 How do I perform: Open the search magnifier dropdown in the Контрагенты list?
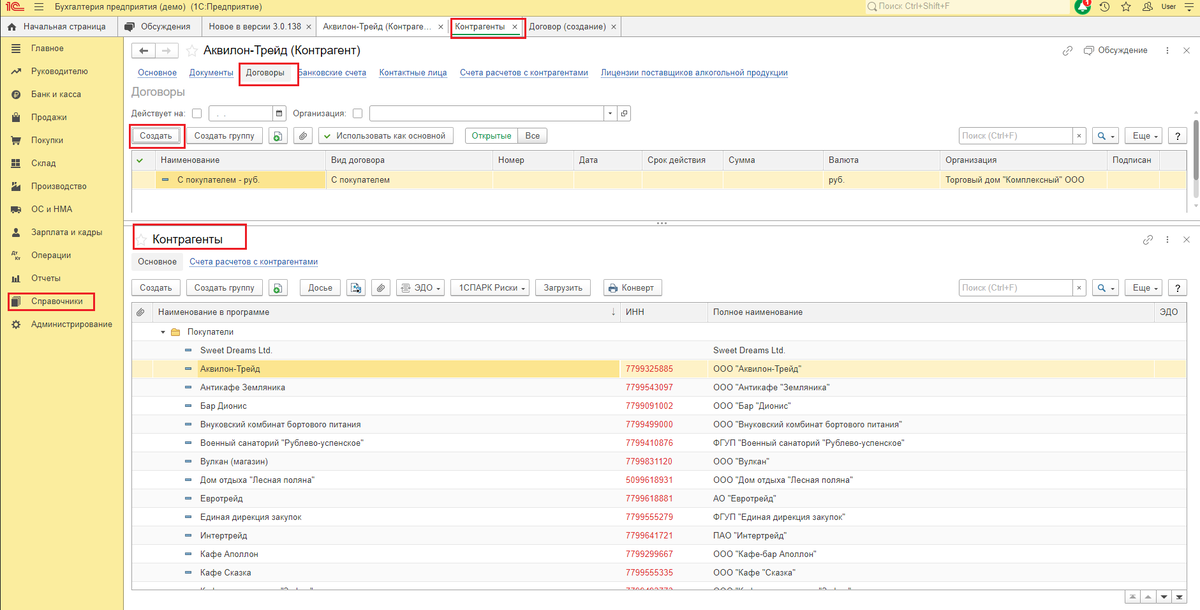[1104, 287]
